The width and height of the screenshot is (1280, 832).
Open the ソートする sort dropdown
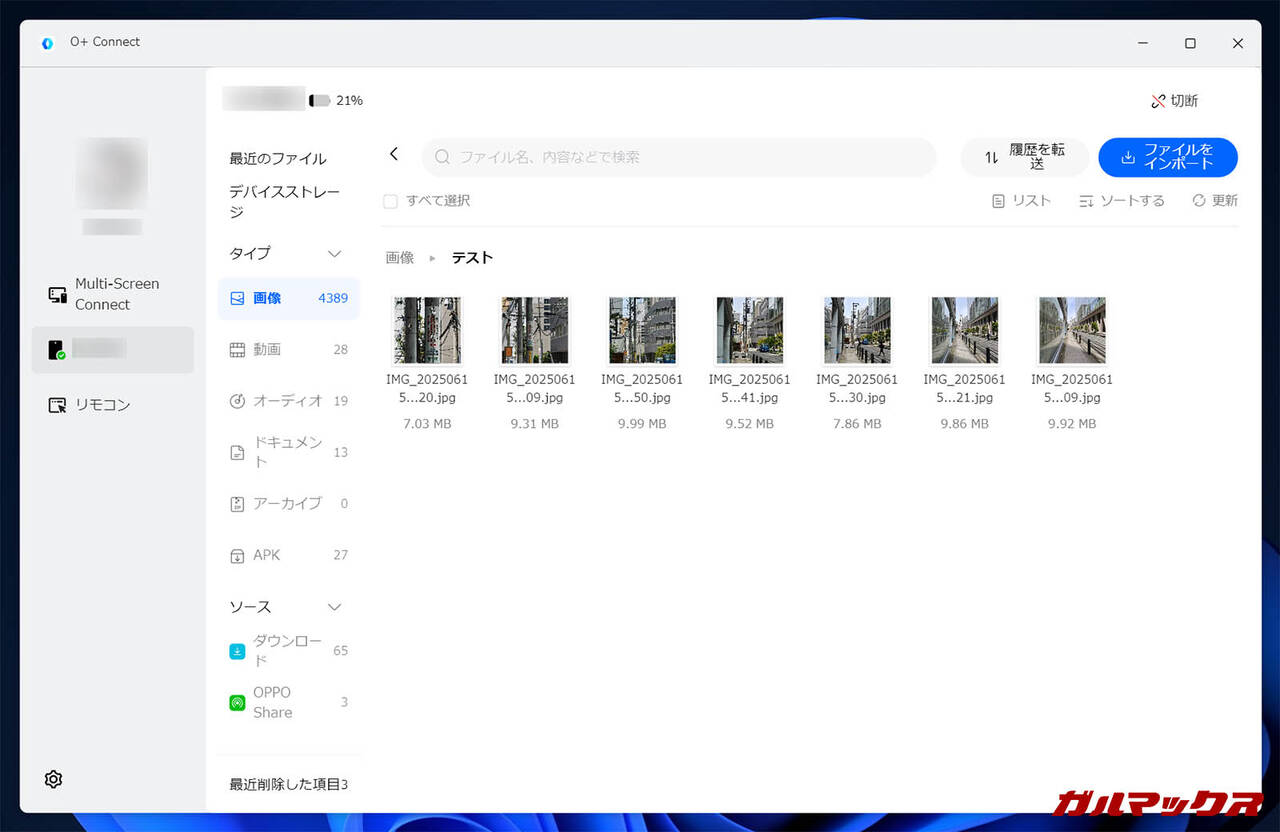(1122, 201)
